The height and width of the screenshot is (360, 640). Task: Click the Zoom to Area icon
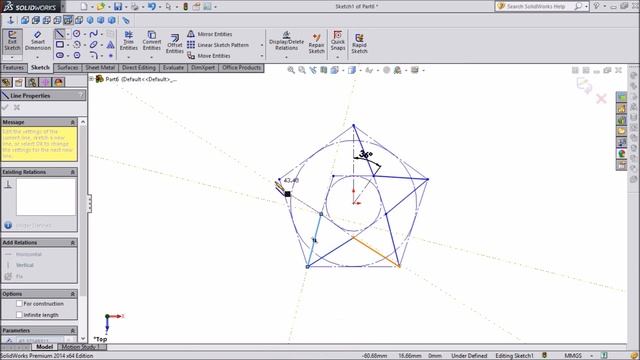pyautogui.click(x=302, y=70)
